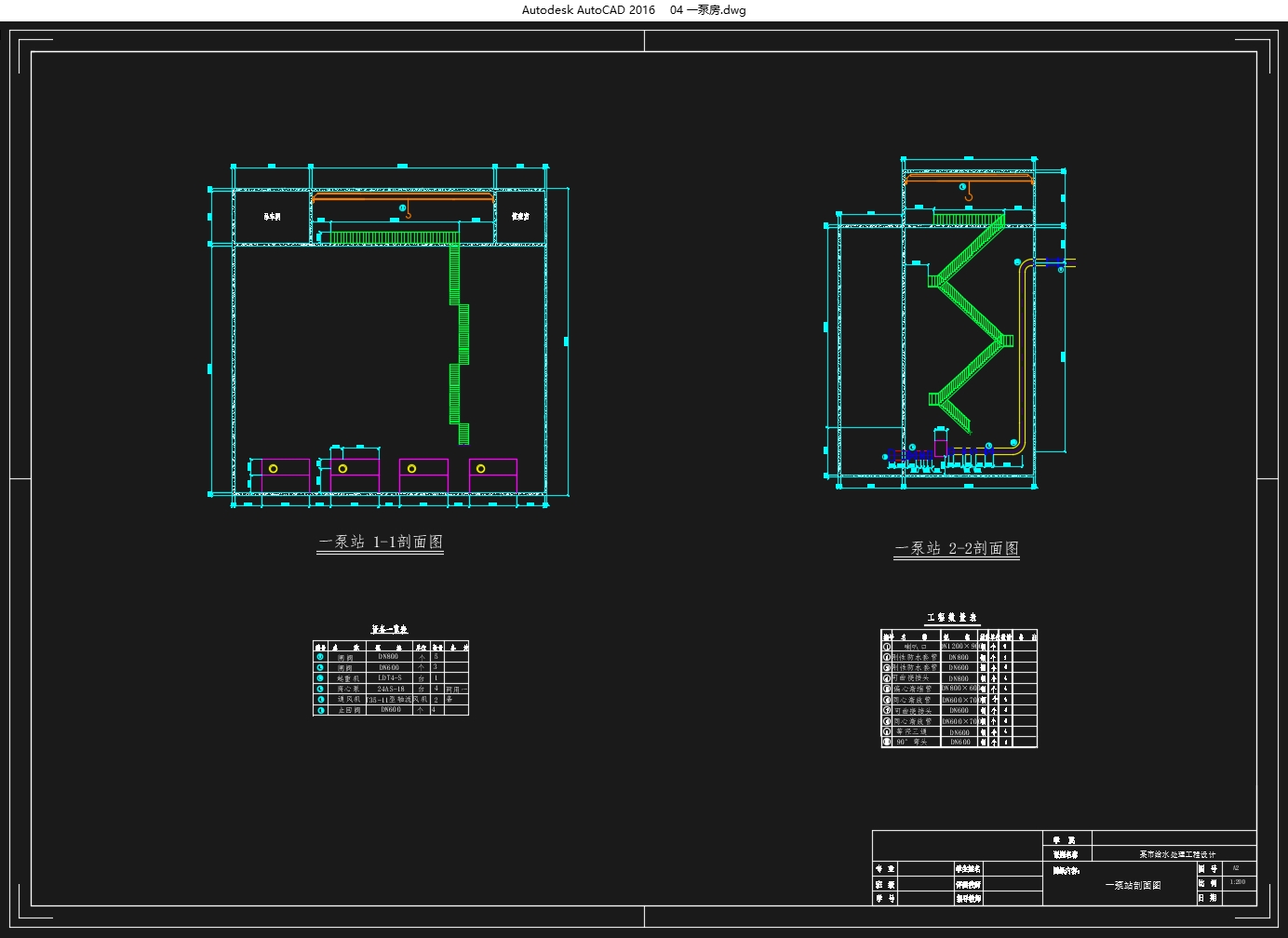
Task: Click the window title '04 一泵房.dwg'
Action: pyautogui.click(x=707, y=10)
